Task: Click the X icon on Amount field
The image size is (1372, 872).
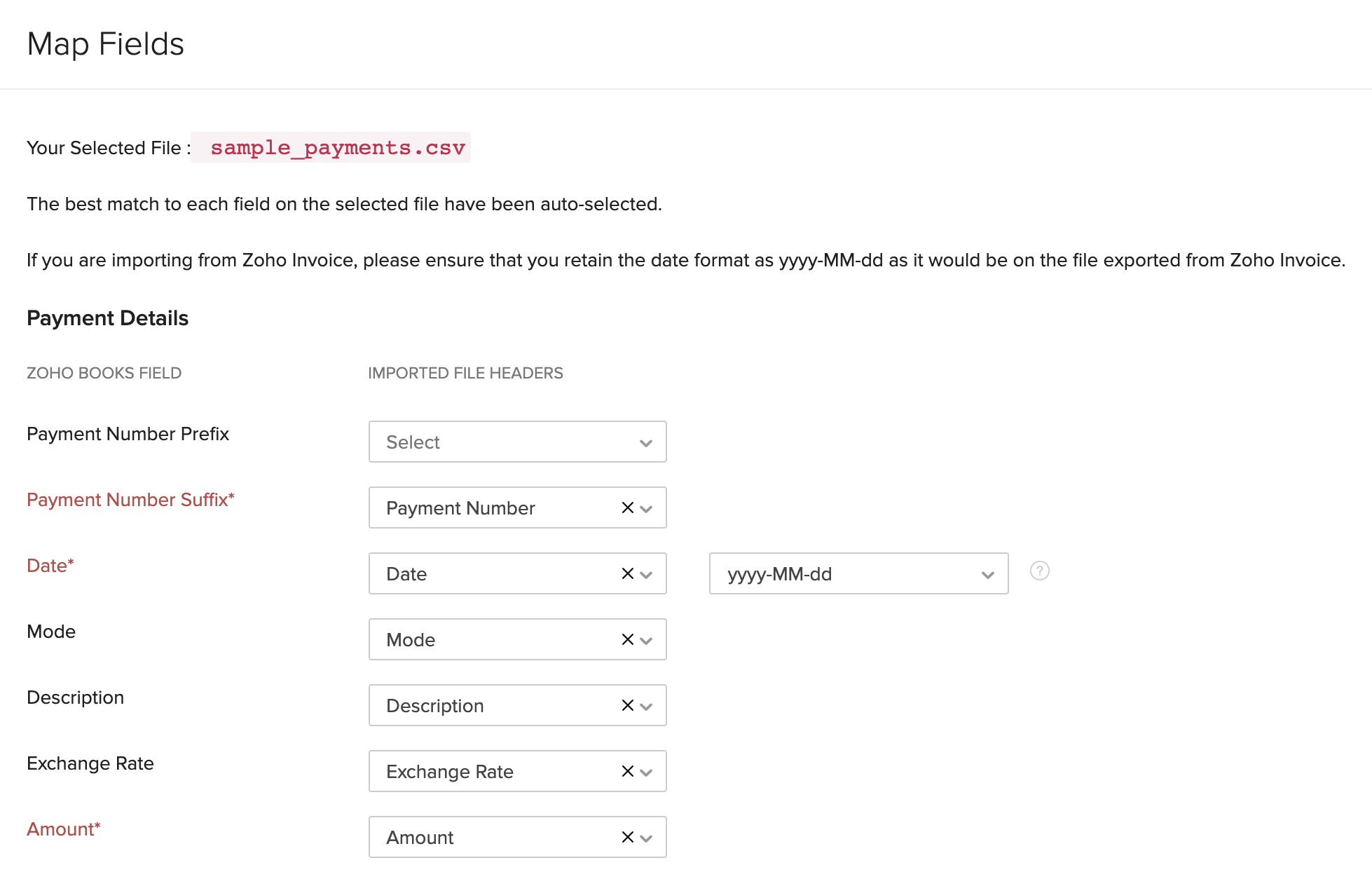Action: point(626,836)
